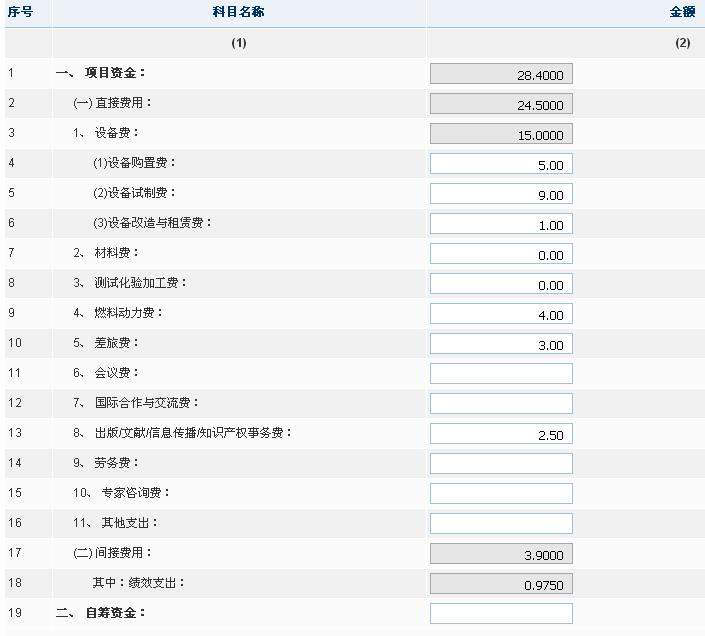
Task: Edit the 出版/文献/信息传播 fee field showing 2.50
Action: (x=501, y=434)
